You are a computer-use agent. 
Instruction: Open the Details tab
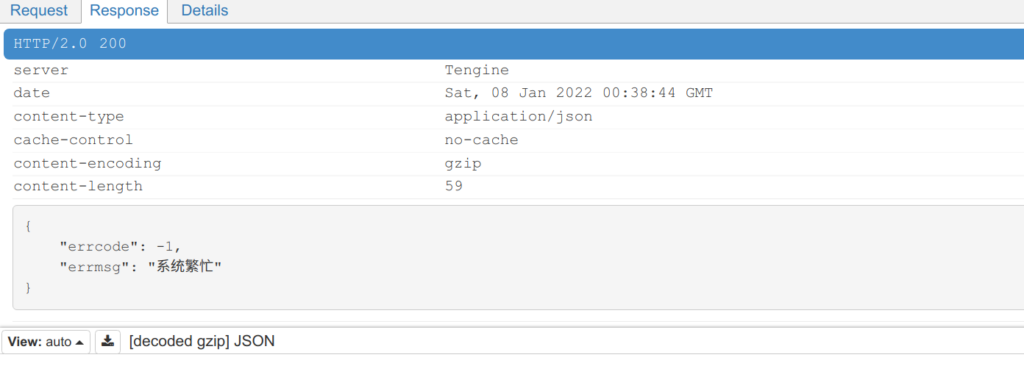(205, 10)
